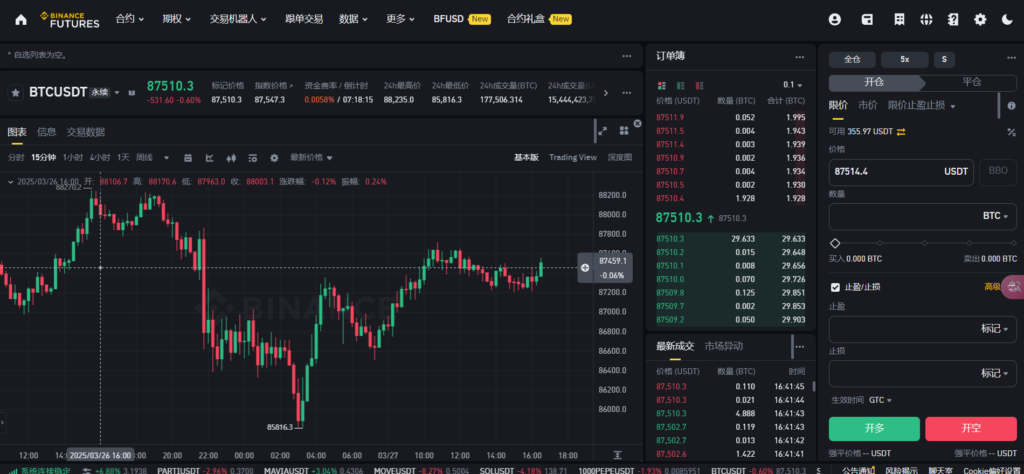Open the globe language icon
This screenshot has width=1024, height=474.
pyautogui.click(x=926, y=20)
